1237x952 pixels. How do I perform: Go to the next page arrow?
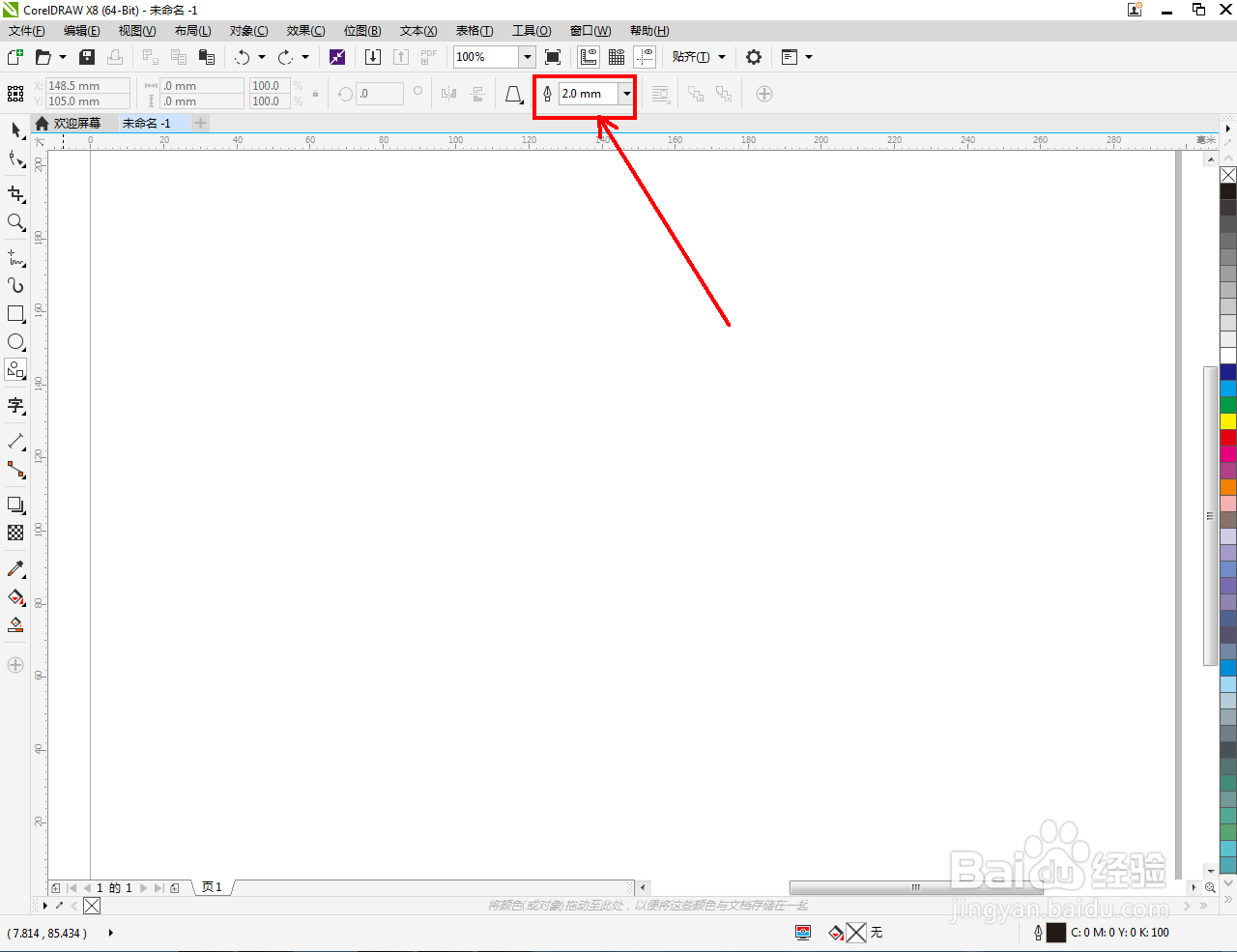143,887
